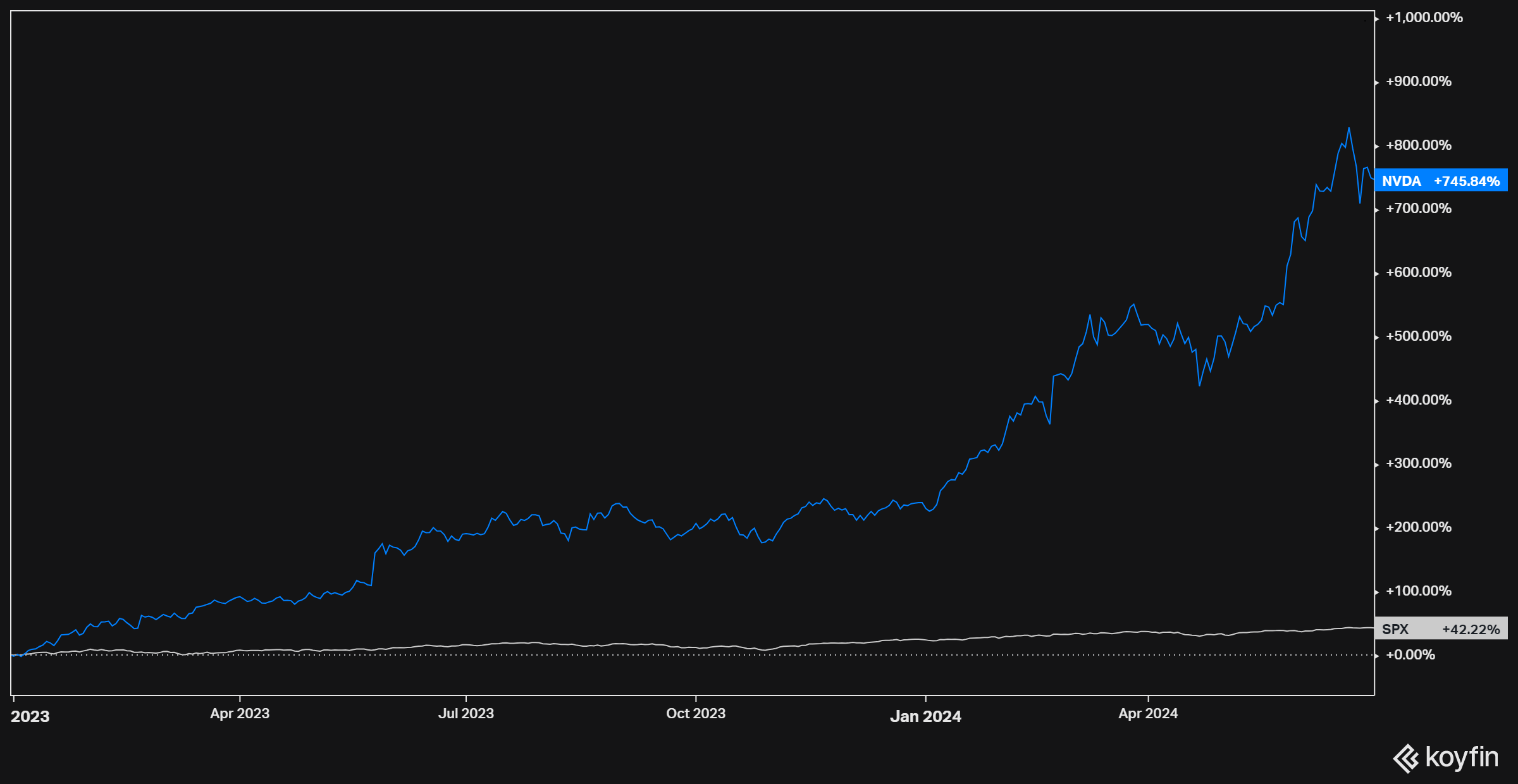Click the Jan 2024 date label
This screenshot has width=1518, height=784.
coord(925,716)
